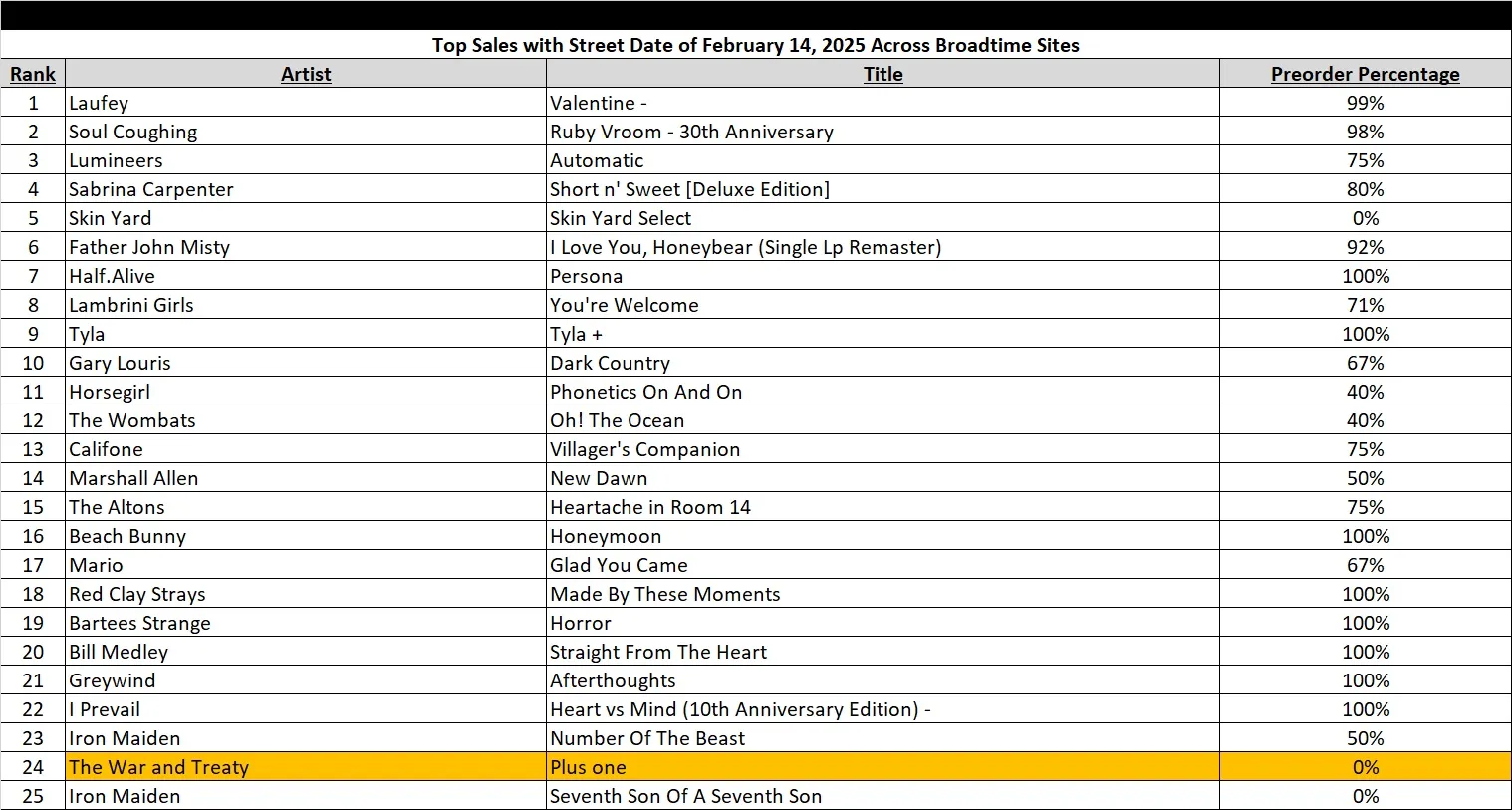Click the 99% preorder cell
This screenshot has width=1512, height=810.
pos(1365,103)
